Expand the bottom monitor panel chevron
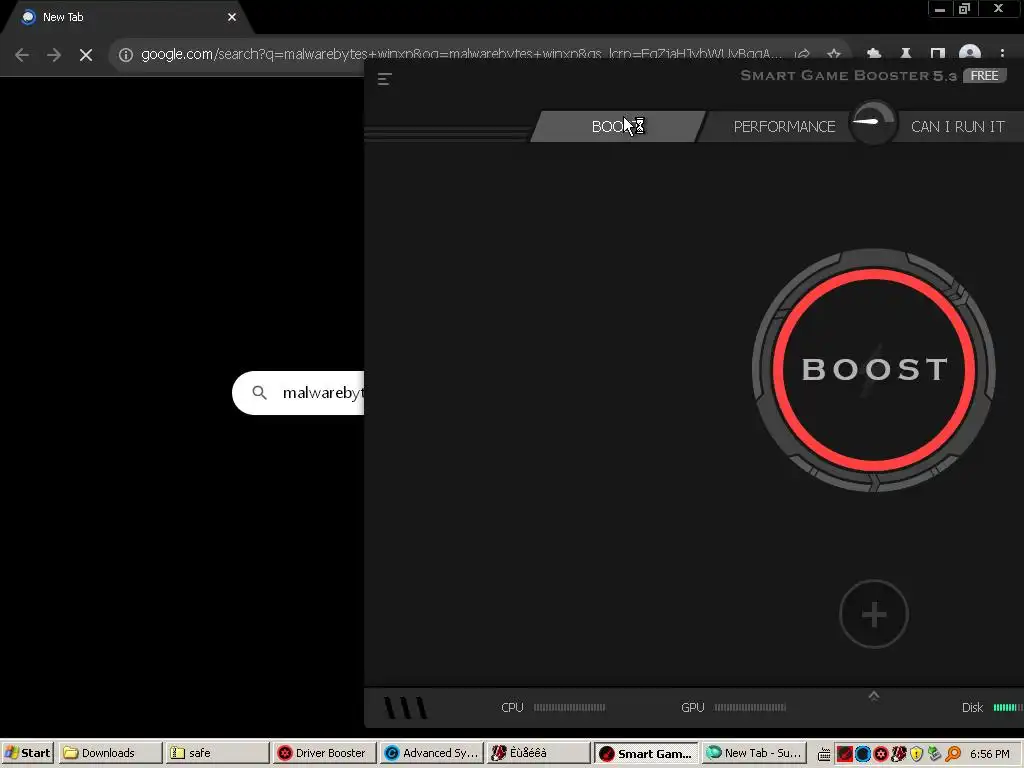The image size is (1024, 768). (874, 696)
